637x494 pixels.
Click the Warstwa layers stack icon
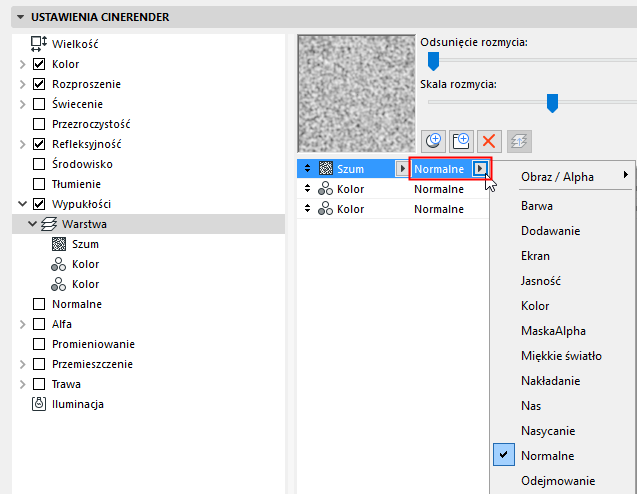(49, 224)
